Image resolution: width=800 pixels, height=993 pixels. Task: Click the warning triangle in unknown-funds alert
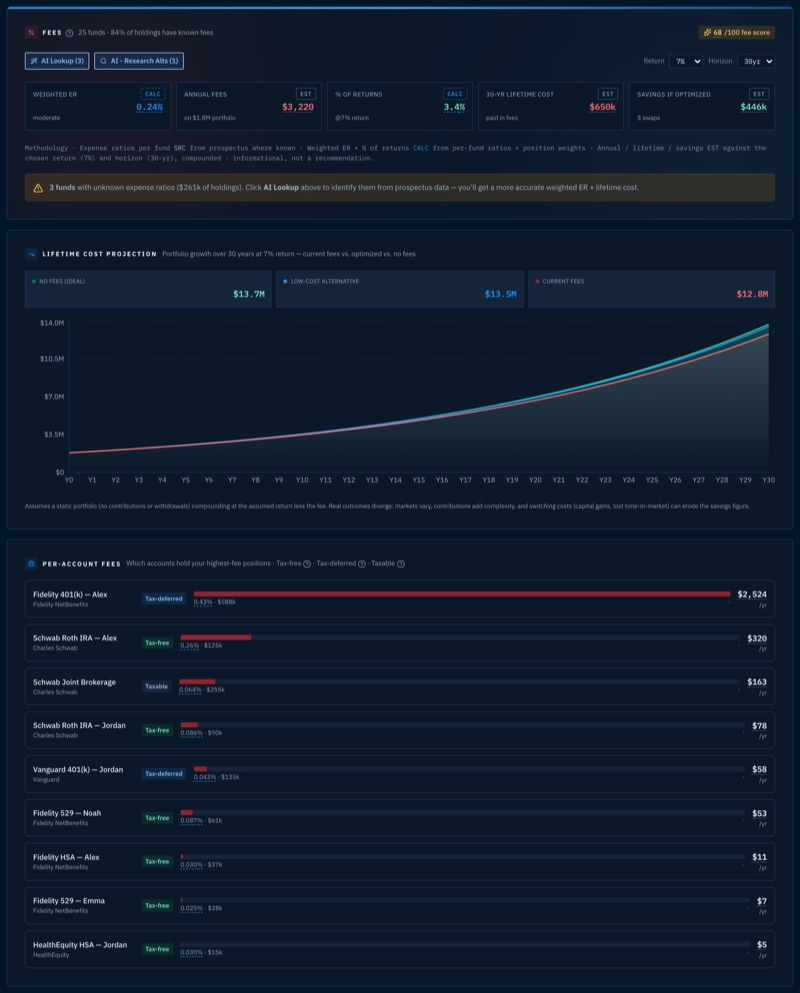click(x=38, y=188)
